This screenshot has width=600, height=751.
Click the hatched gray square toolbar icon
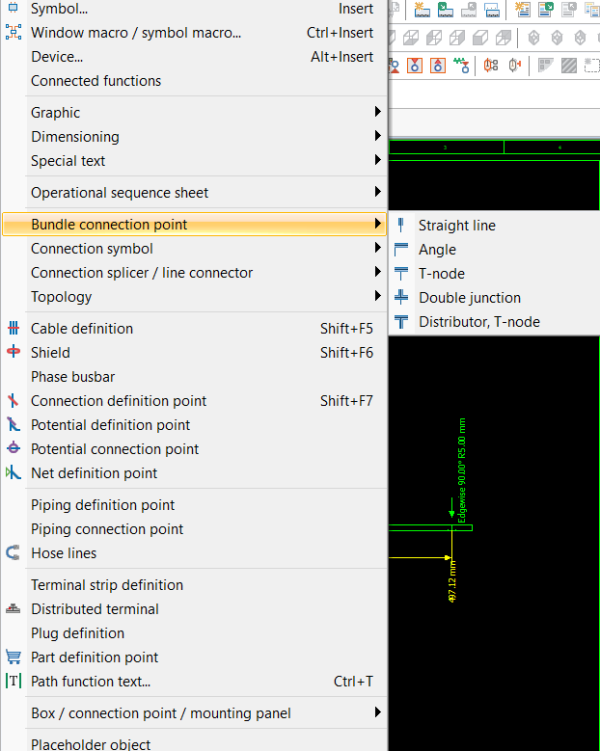tap(568, 65)
